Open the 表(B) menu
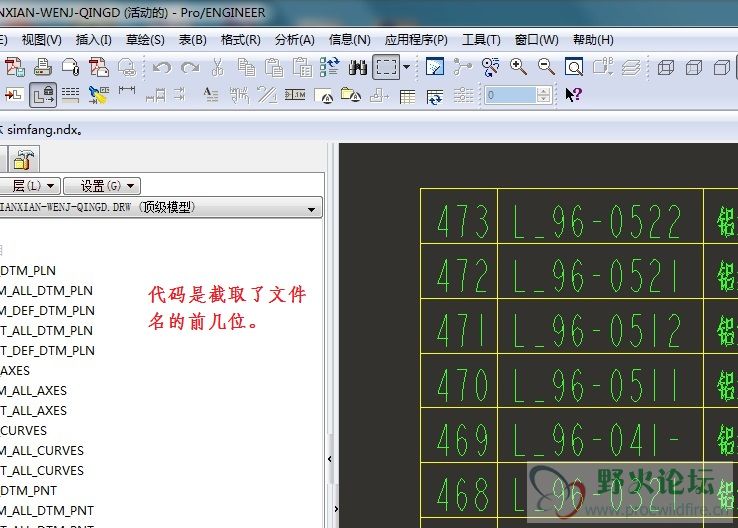 tap(193, 40)
